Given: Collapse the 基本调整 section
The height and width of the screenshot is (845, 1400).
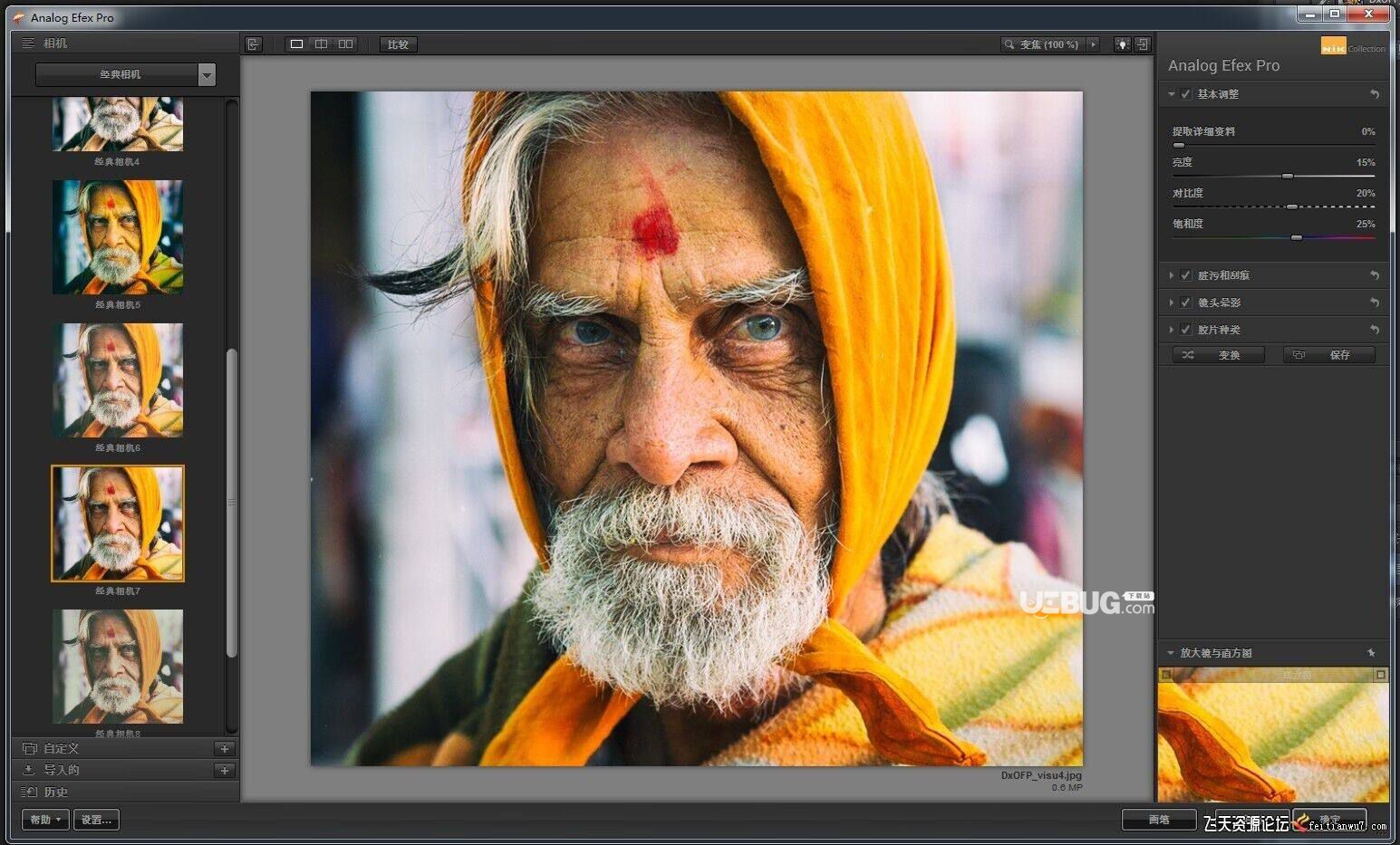Looking at the screenshot, I should (x=1172, y=94).
